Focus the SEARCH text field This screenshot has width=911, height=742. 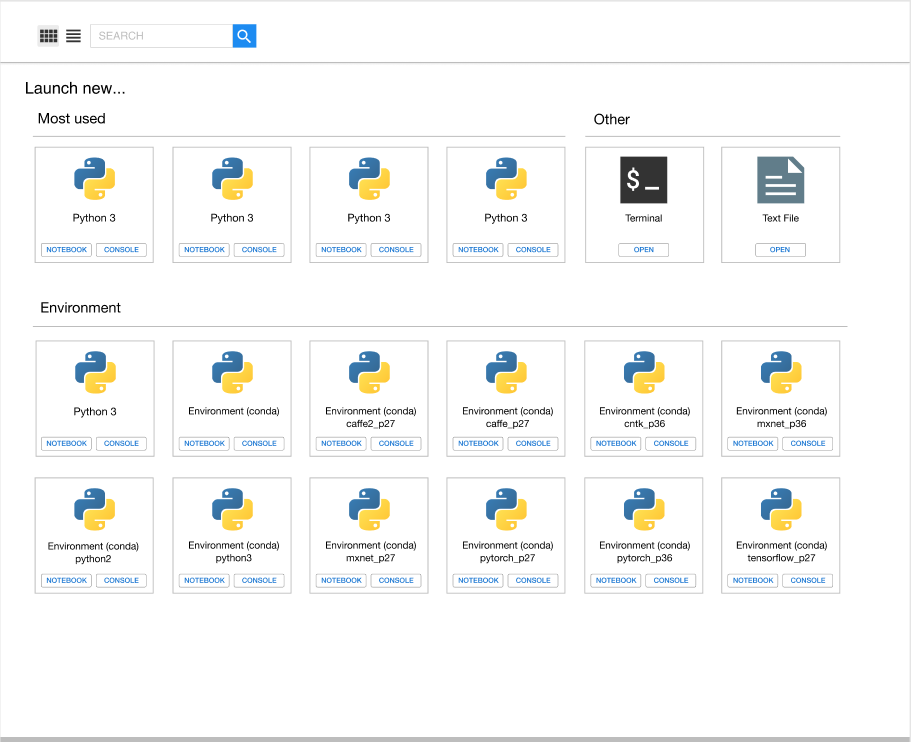click(x=162, y=36)
